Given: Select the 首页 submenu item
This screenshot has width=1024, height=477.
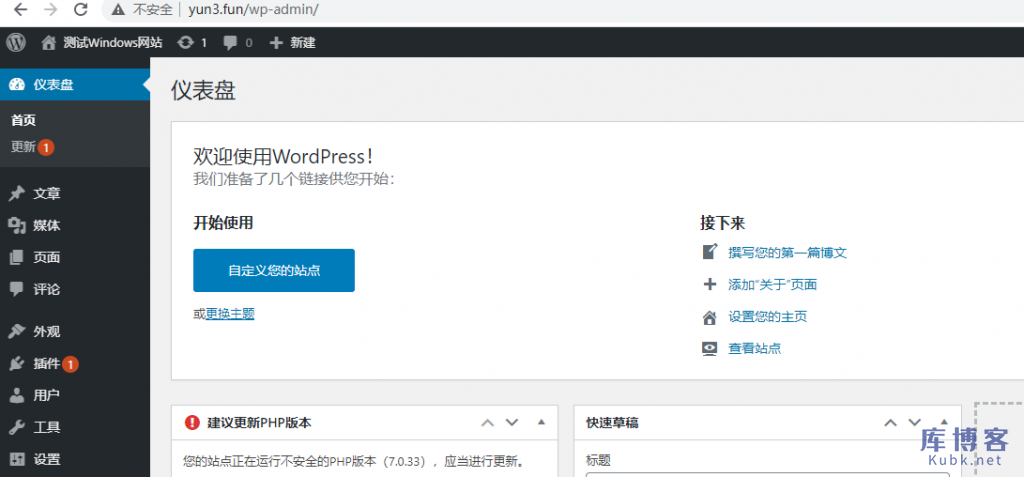Looking at the screenshot, I should tap(24, 120).
